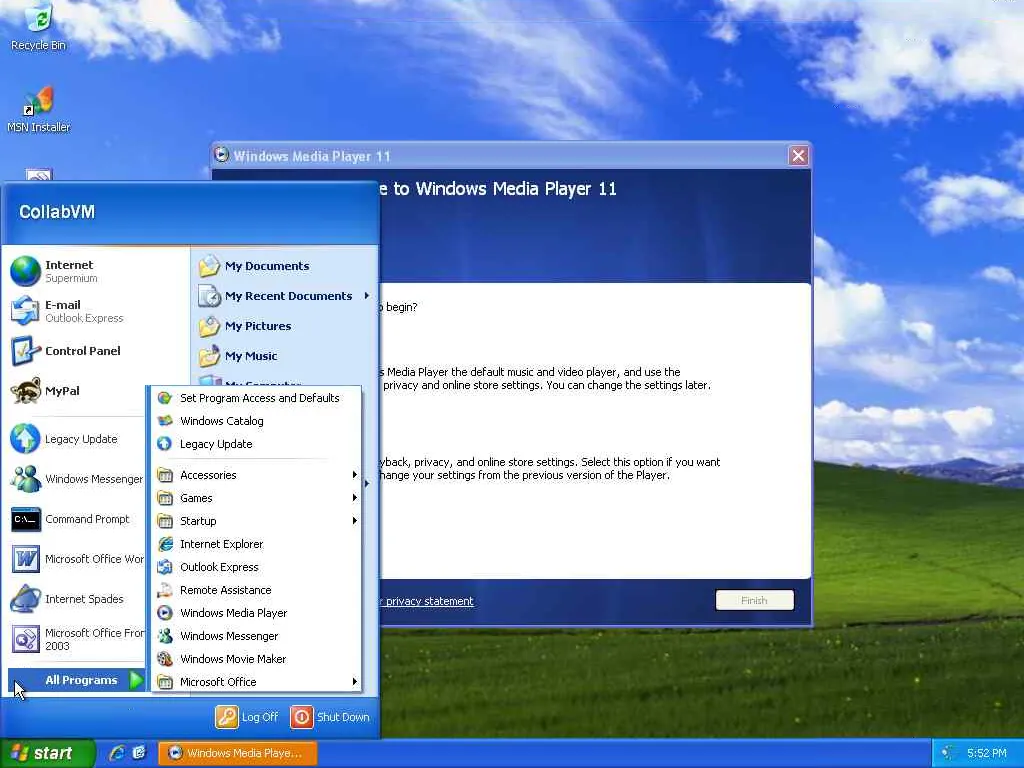Expand My Recent Documents submenu
1024x768 pixels.
click(x=285, y=296)
